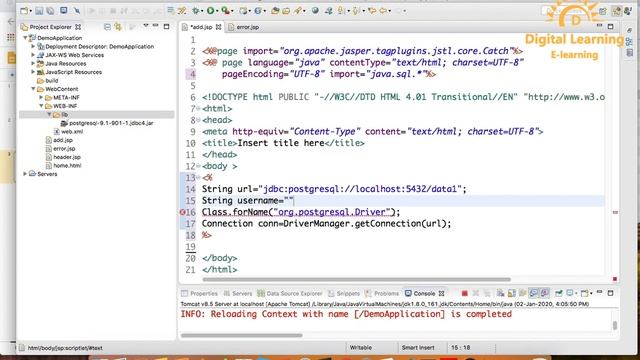Expand the Servers project node
The height and width of the screenshot is (360, 640).
pos(25,173)
